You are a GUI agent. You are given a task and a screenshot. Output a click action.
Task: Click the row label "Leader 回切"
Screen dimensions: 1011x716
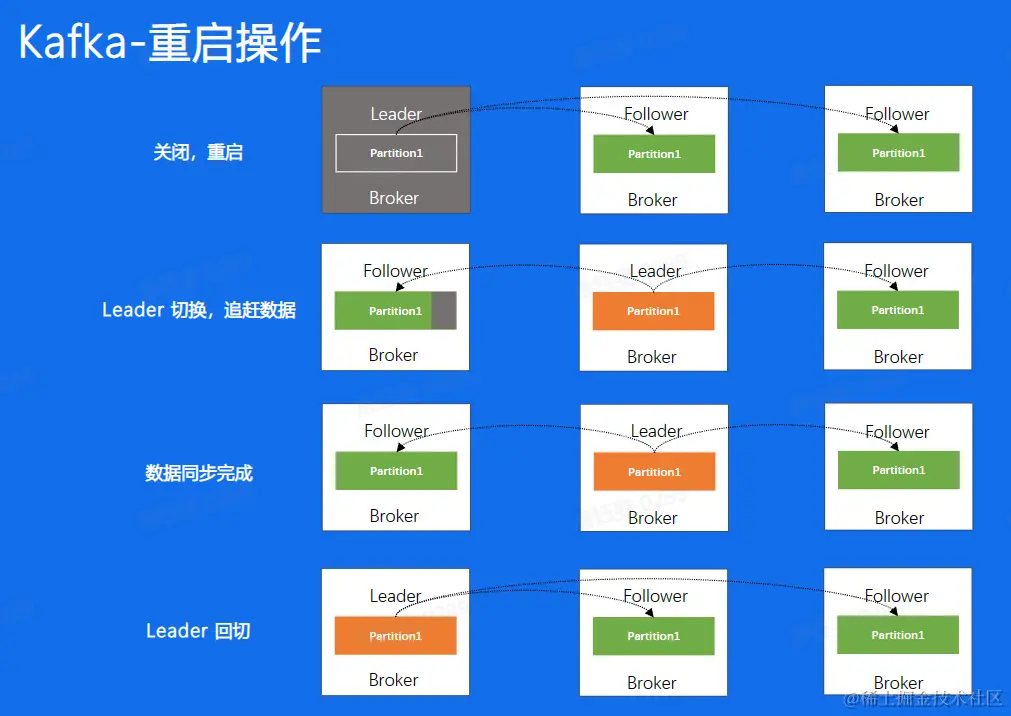198,630
